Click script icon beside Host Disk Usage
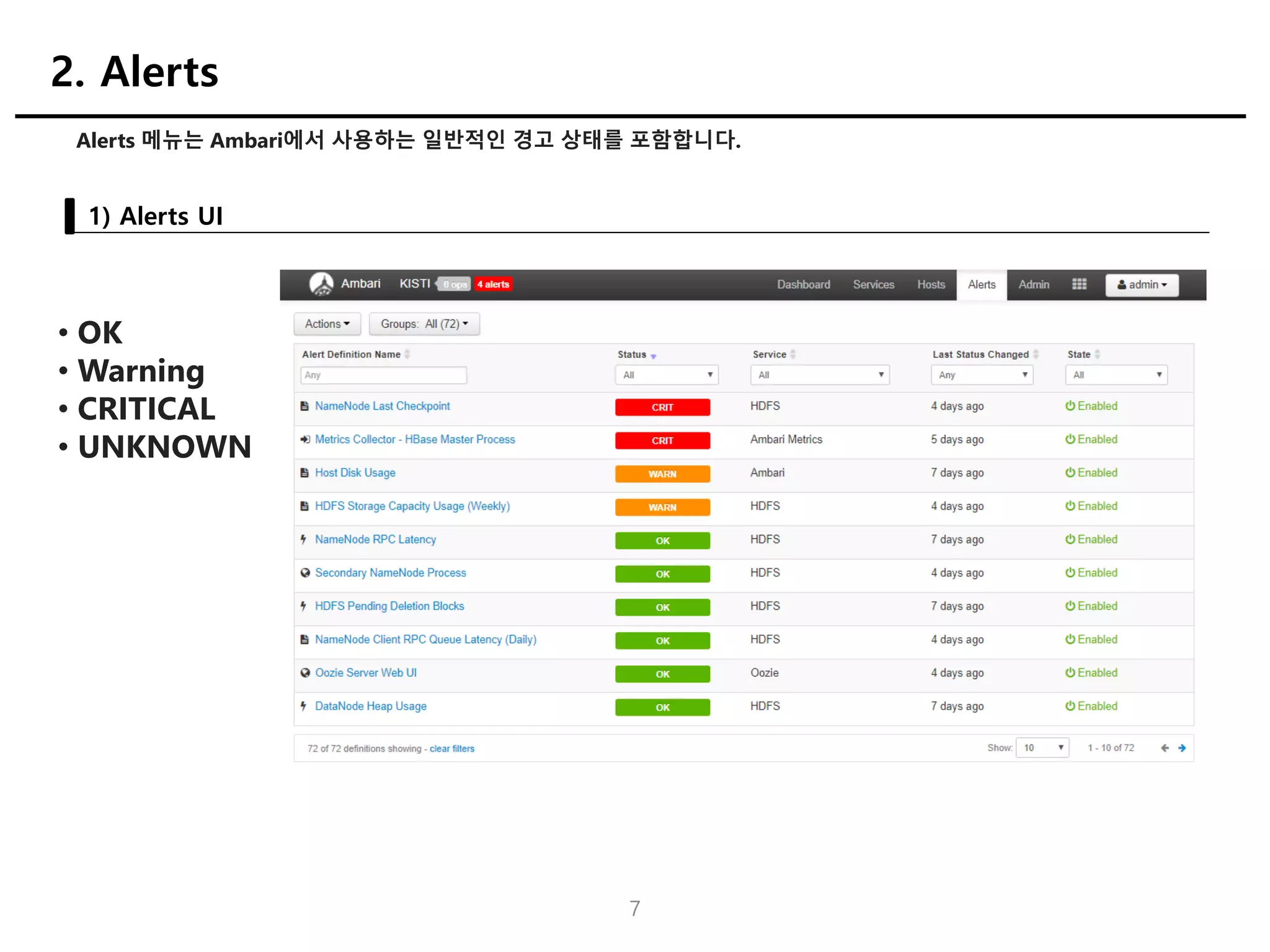1270x952 pixels. [304, 473]
